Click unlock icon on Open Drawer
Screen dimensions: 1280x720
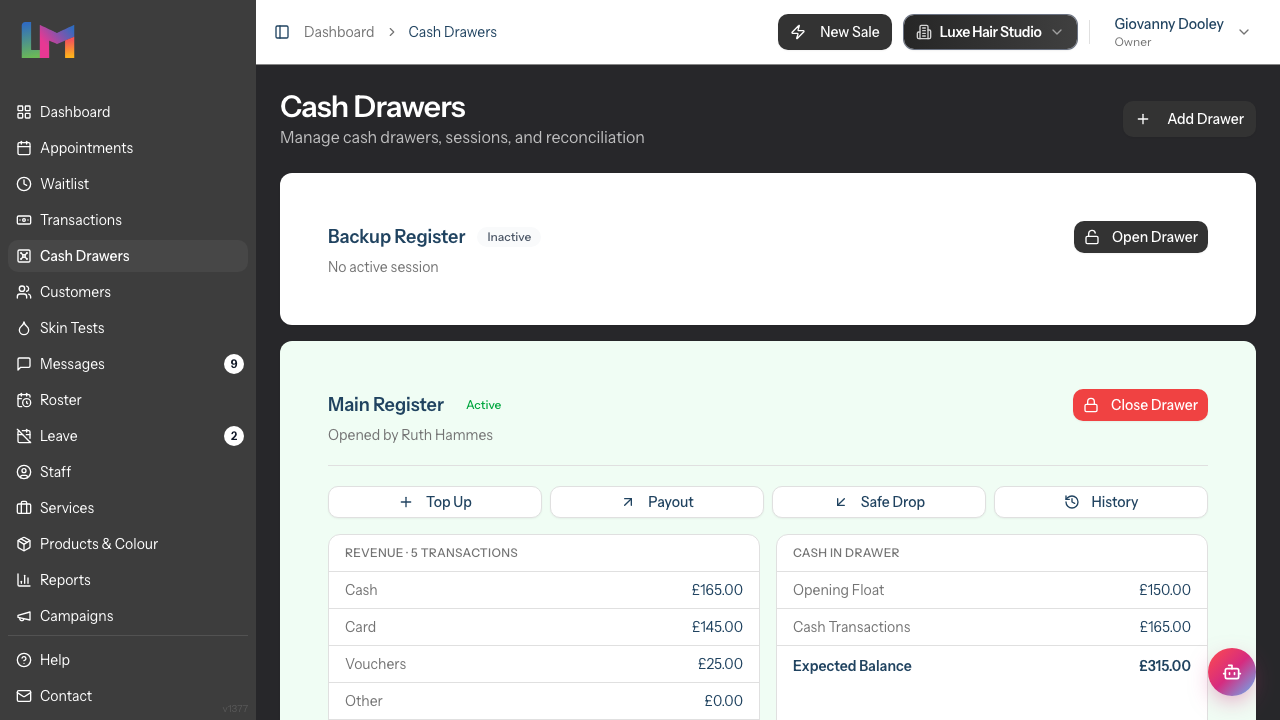pyautogui.click(x=1094, y=237)
